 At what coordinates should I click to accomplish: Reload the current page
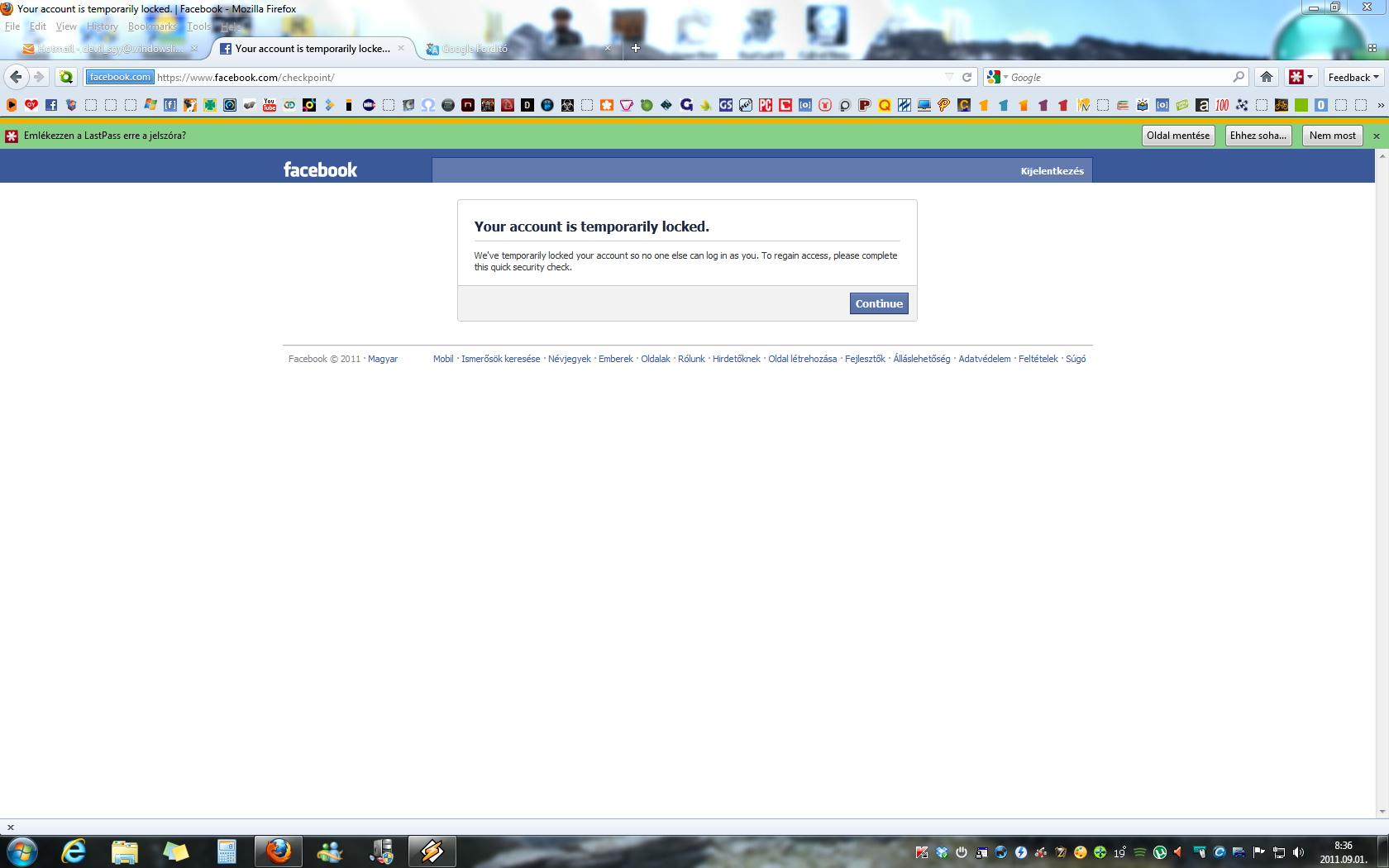coord(967,77)
